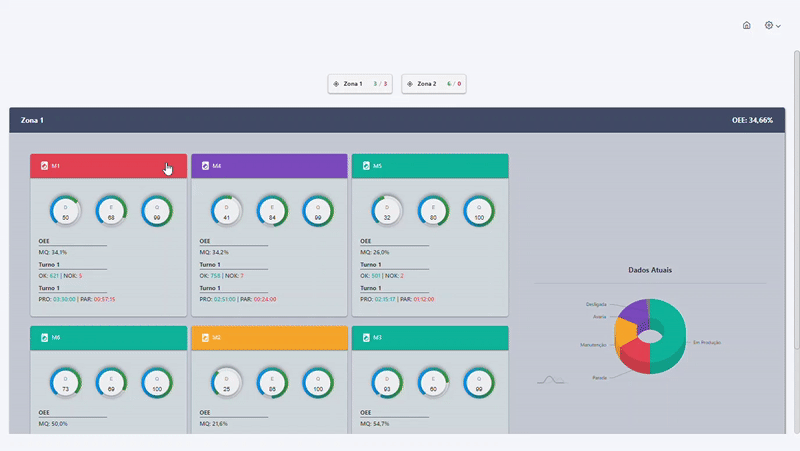The image size is (800, 451).
Task: Click MQ: 54,7% on M3 card
Action: pyautogui.click(x=374, y=423)
